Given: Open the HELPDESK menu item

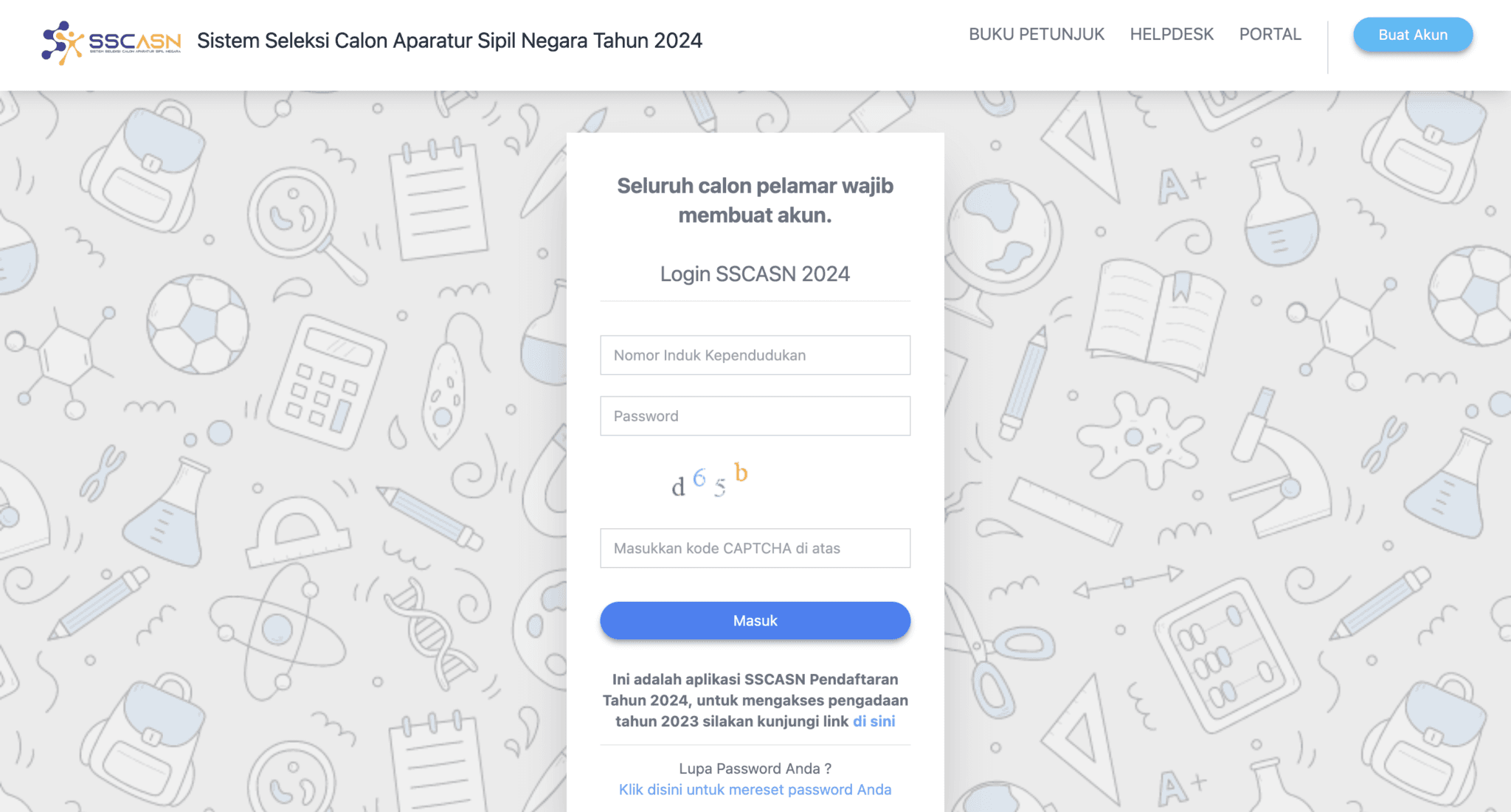Looking at the screenshot, I should click(1171, 35).
